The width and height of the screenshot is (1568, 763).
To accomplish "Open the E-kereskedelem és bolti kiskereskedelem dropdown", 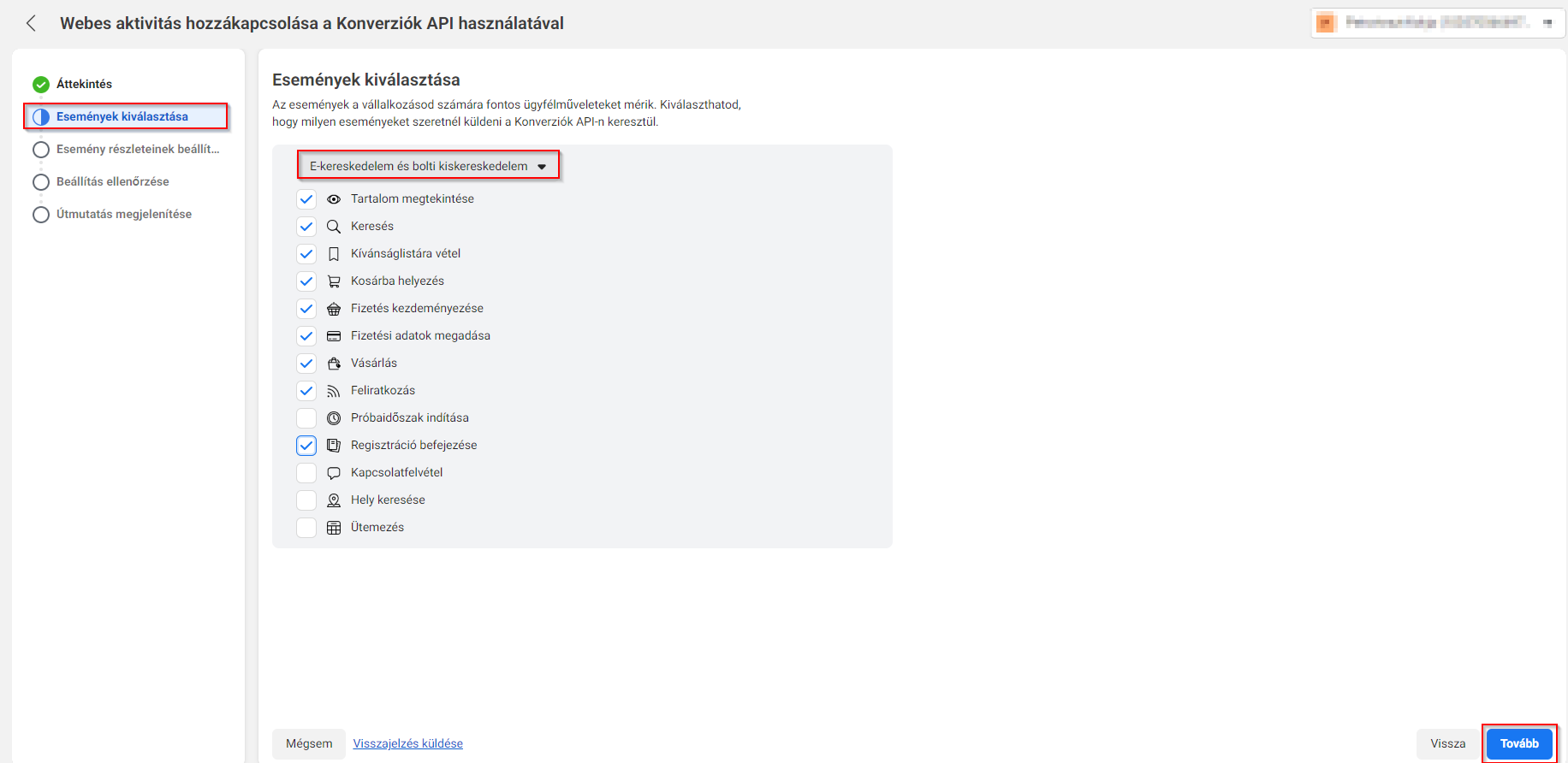I will [x=428, y=166].
